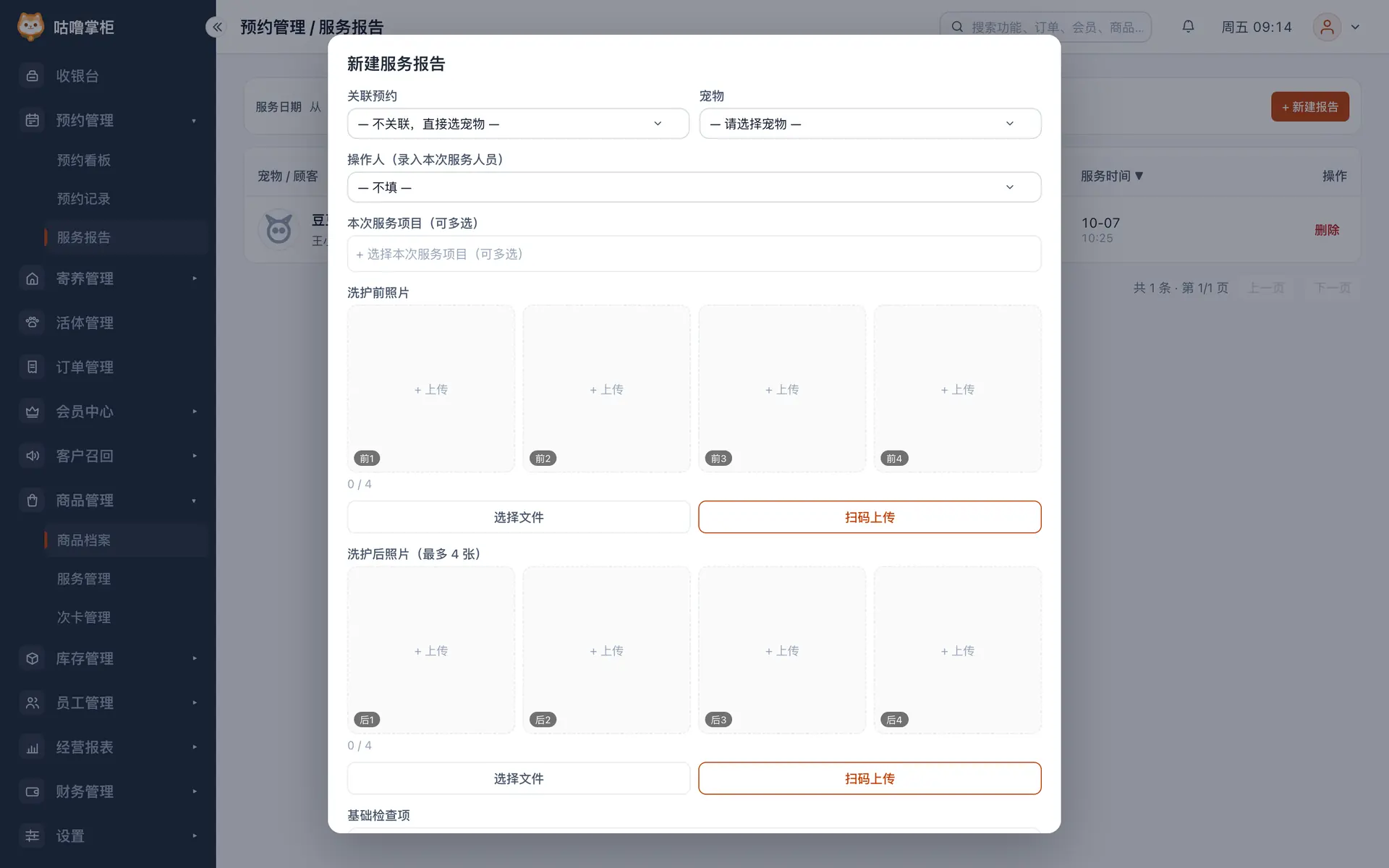Screen dimensions: 1389x868
Task: Open 次卡管理 menu item
Action: (x=84, y=617)
